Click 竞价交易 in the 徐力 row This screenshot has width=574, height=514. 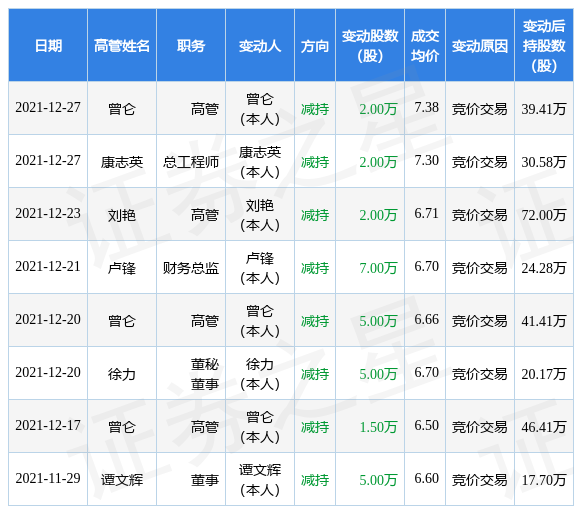[480, 374]
